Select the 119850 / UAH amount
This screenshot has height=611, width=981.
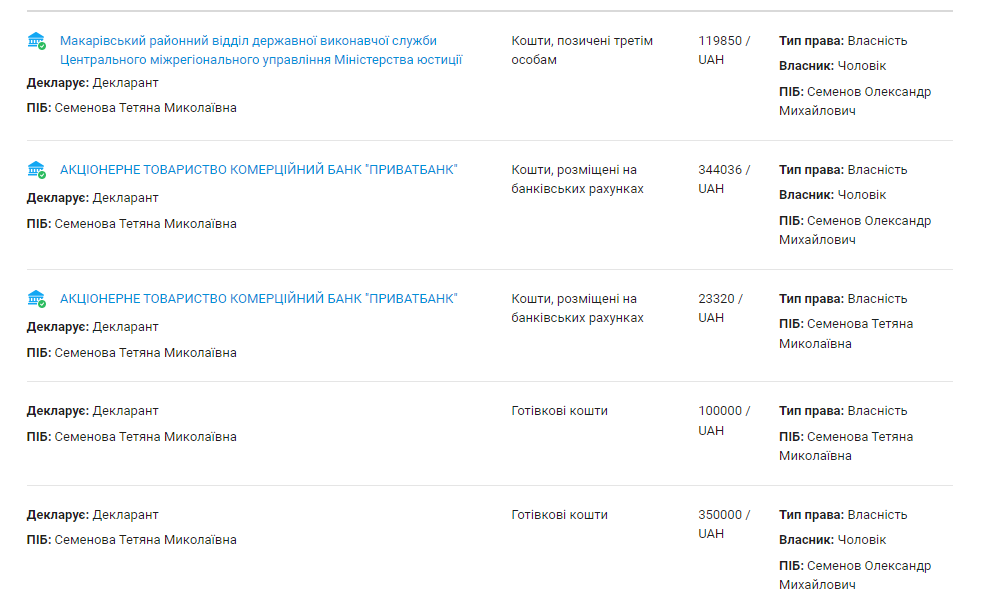click(x=724, y=50)
